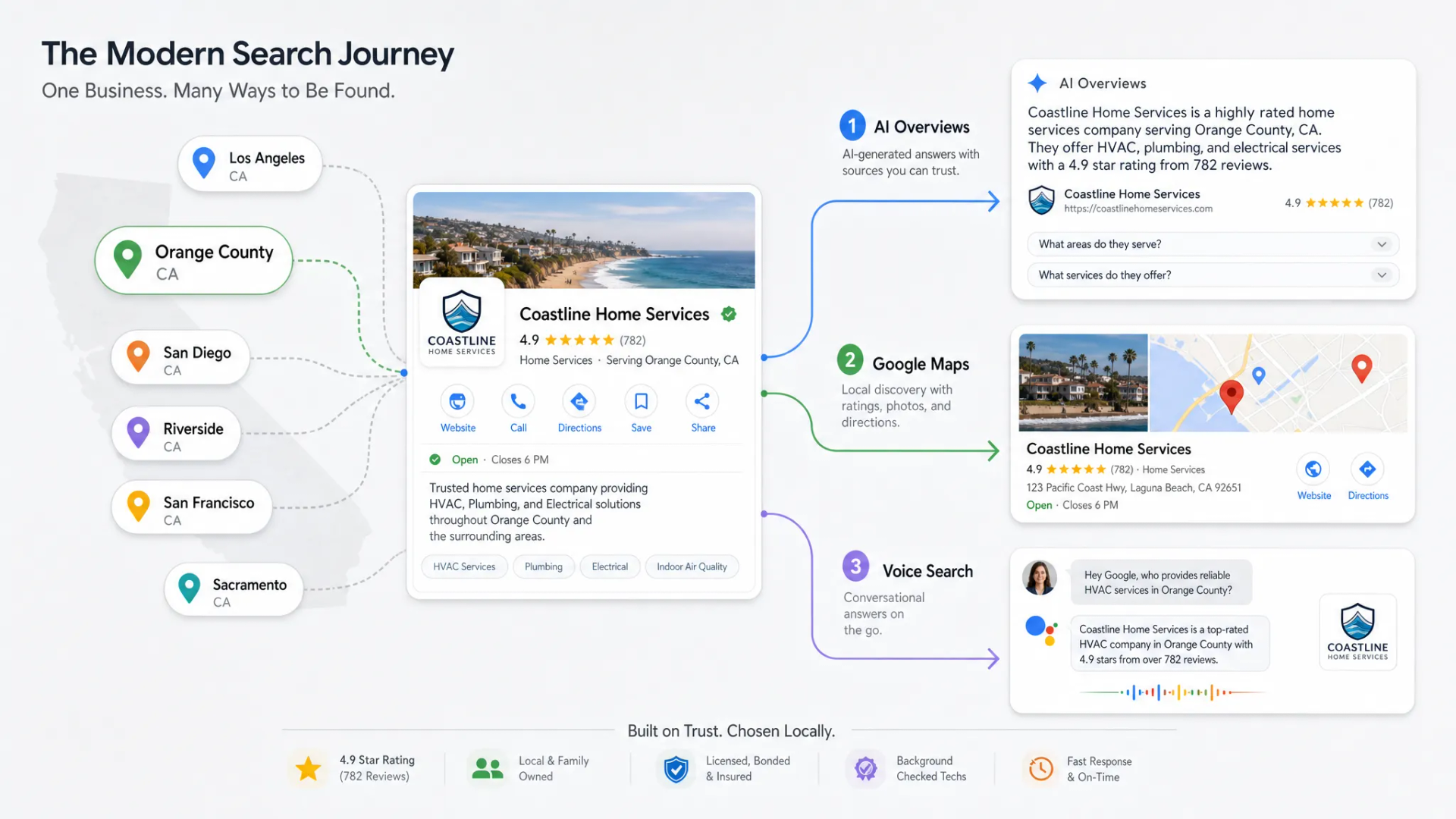
Task: Select the San Diego orange pin
Action: [x=138, y=356]
